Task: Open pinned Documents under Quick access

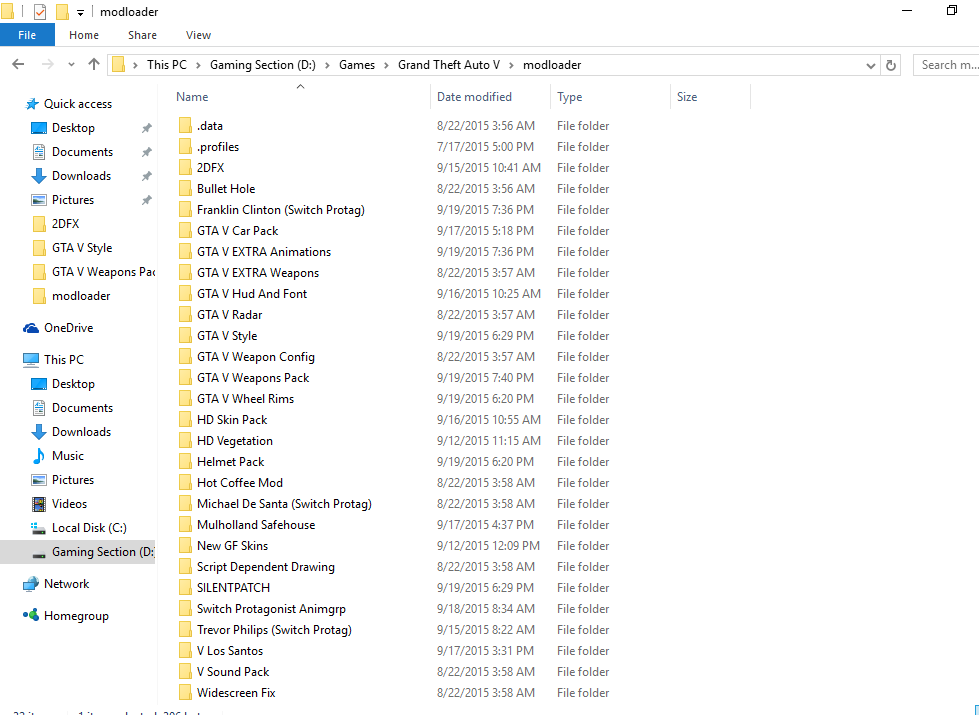Action: pyautogui.click(x=82, y=152)
